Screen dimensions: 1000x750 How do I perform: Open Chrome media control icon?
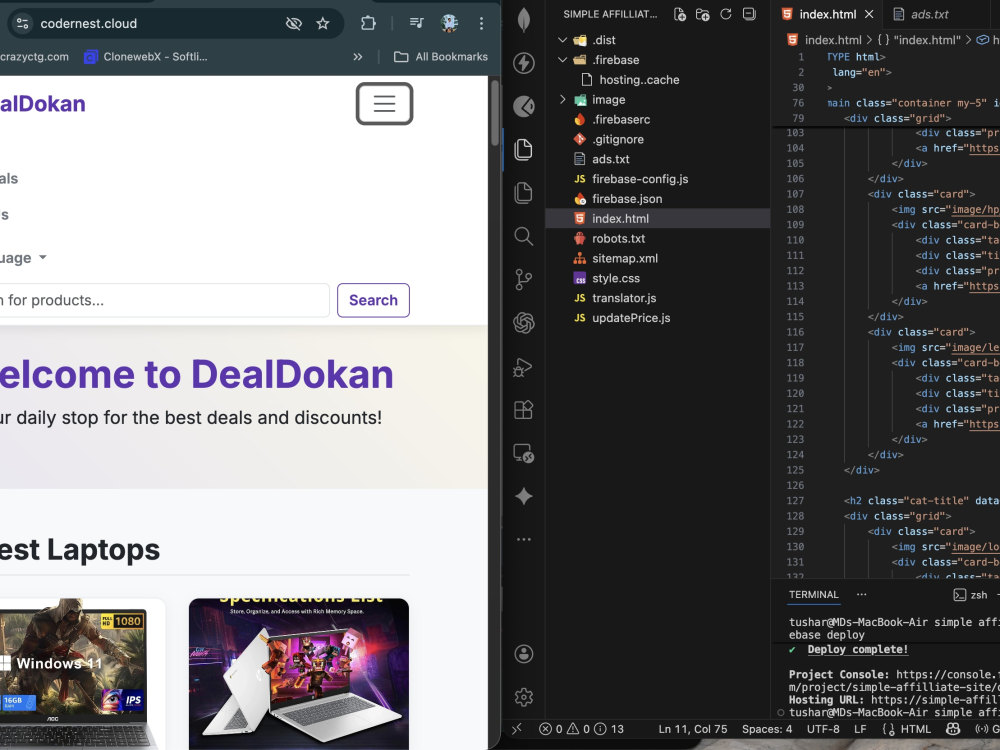[416, 24]
